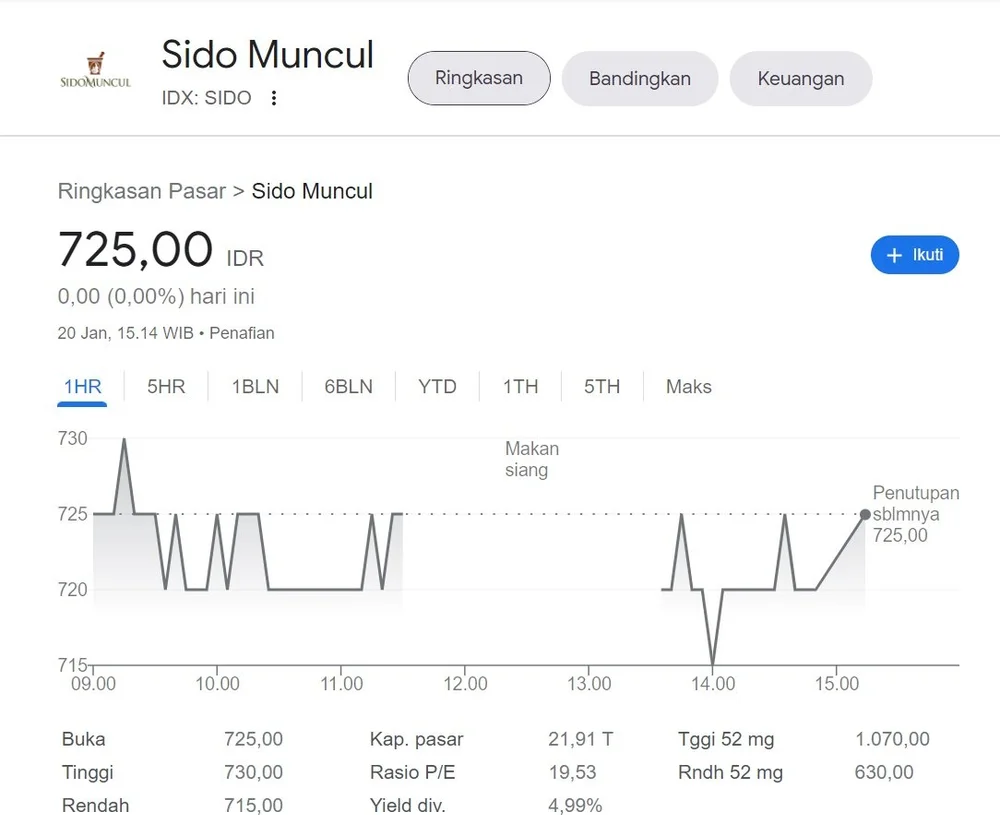View the 5TH historical chart
This screenshot has width=1000, height=815.
point(601,386)
